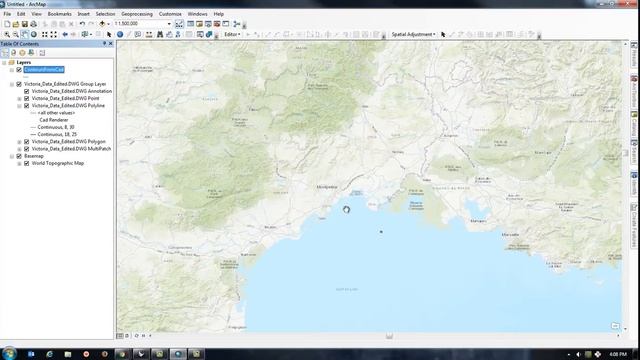Toggle DWG MultiPatch layer checkbox
The width and height of the screenshot is (640, 360).
point(27,149)
